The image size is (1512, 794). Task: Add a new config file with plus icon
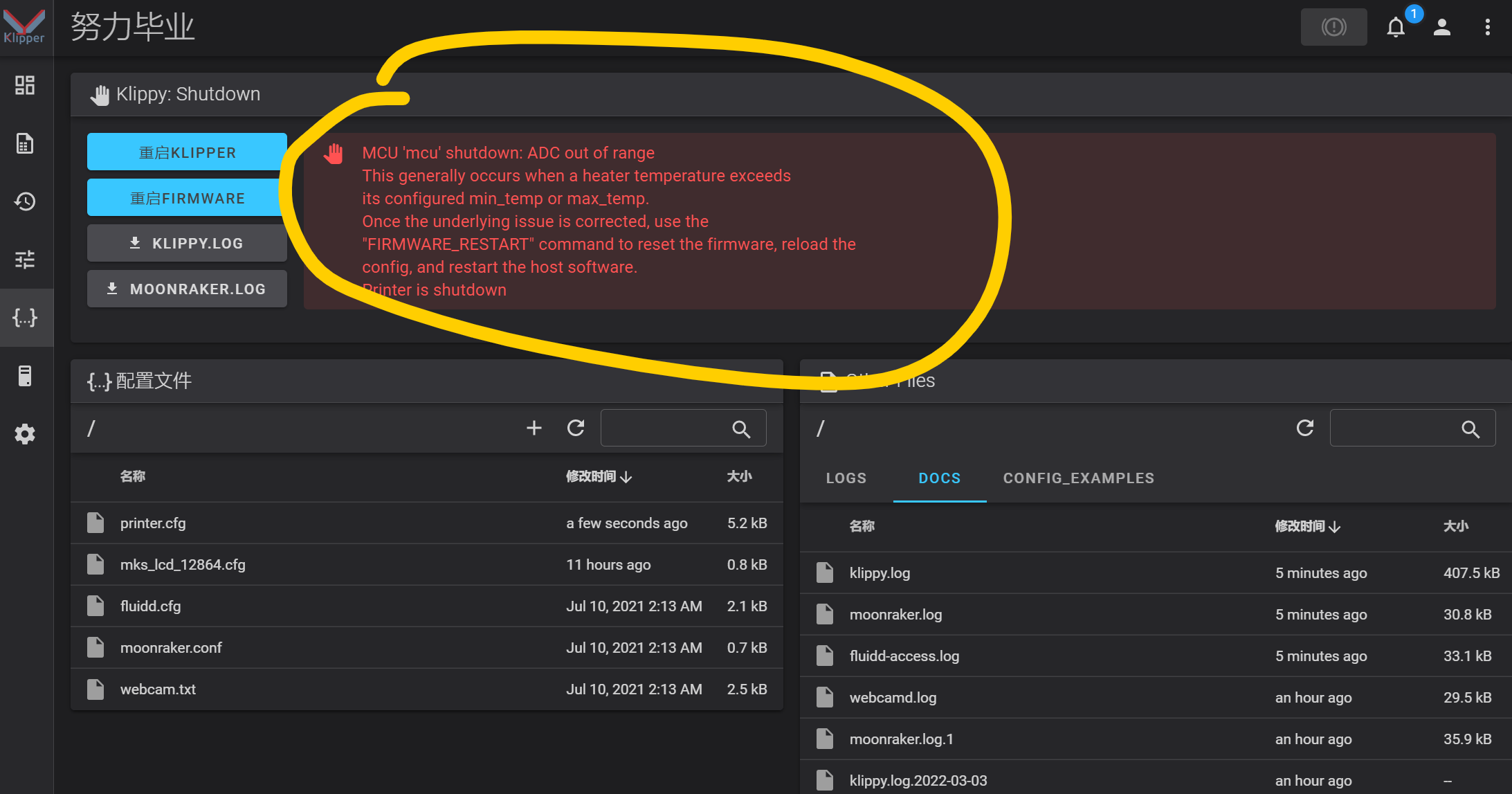pyautogui.click(x=534, y=428)
